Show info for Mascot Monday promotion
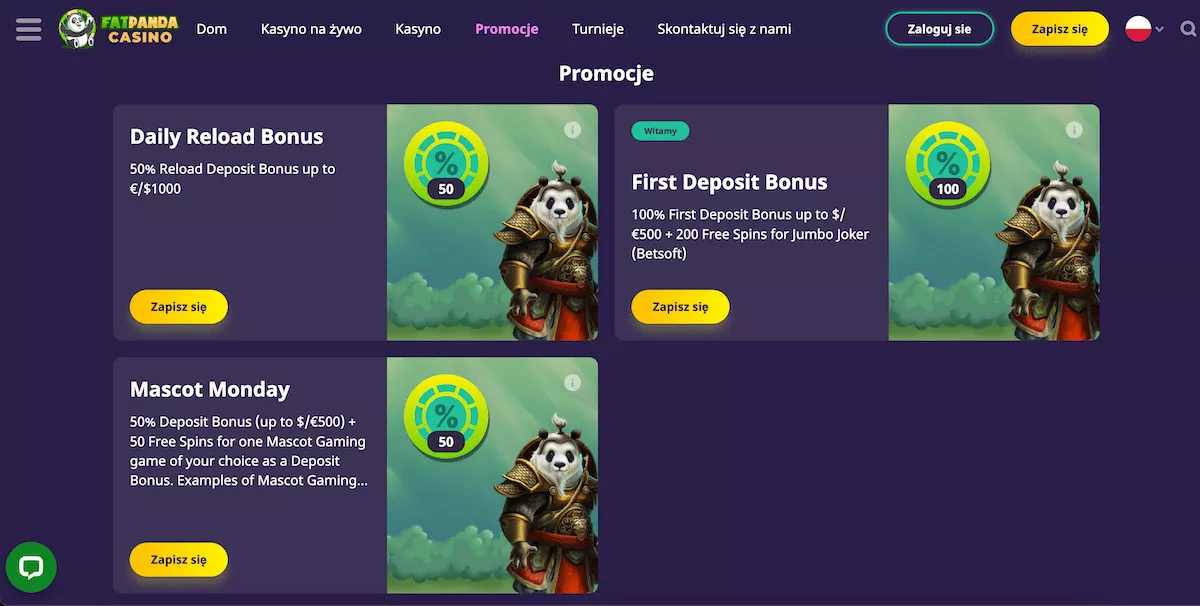Image resolution: width=1200 pixels, height=606 pixels. click(572, 383)
